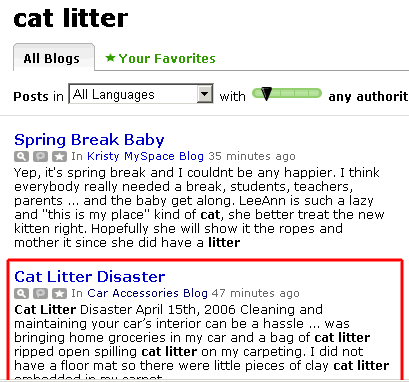Click the 47 minutes ago timestamp
Viewport: 409px width, 382px height.
(x=256, y=293)
